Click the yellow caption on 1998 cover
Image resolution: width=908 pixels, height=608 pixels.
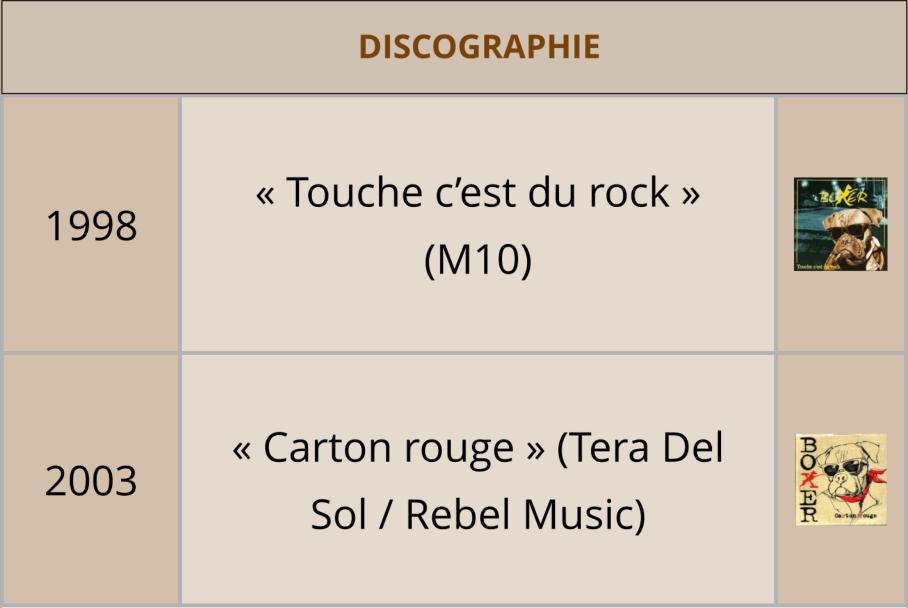[818, 265]
